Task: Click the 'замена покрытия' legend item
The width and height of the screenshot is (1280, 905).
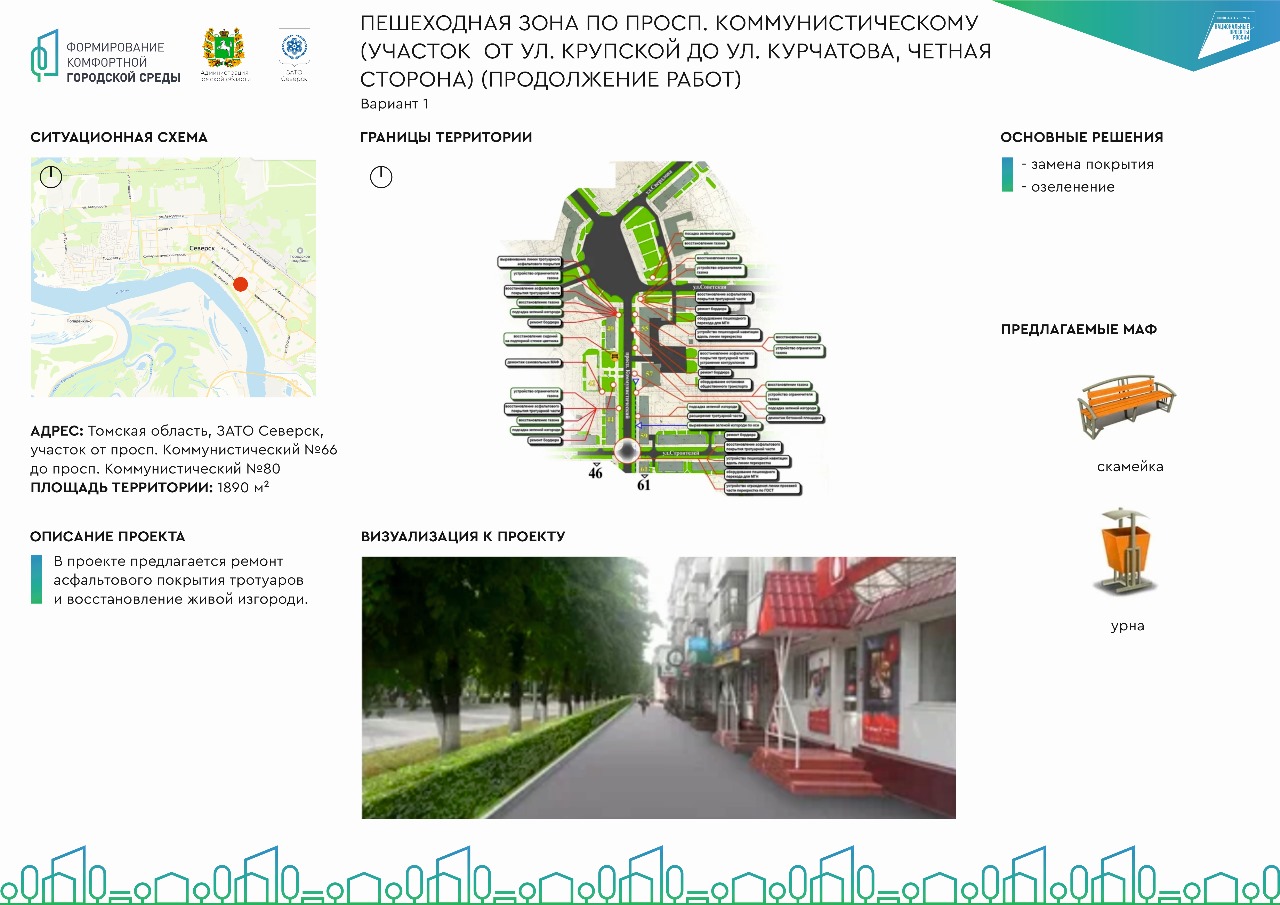Action: point(1092,165)
